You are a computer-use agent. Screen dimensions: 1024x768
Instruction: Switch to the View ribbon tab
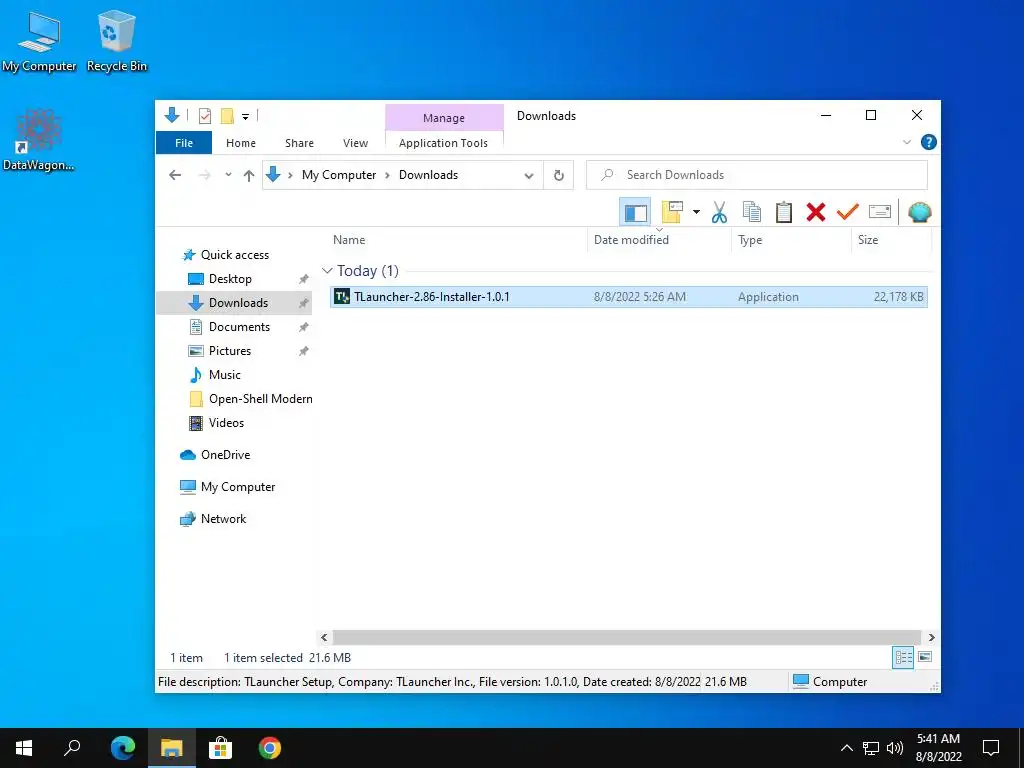(355, 143)
